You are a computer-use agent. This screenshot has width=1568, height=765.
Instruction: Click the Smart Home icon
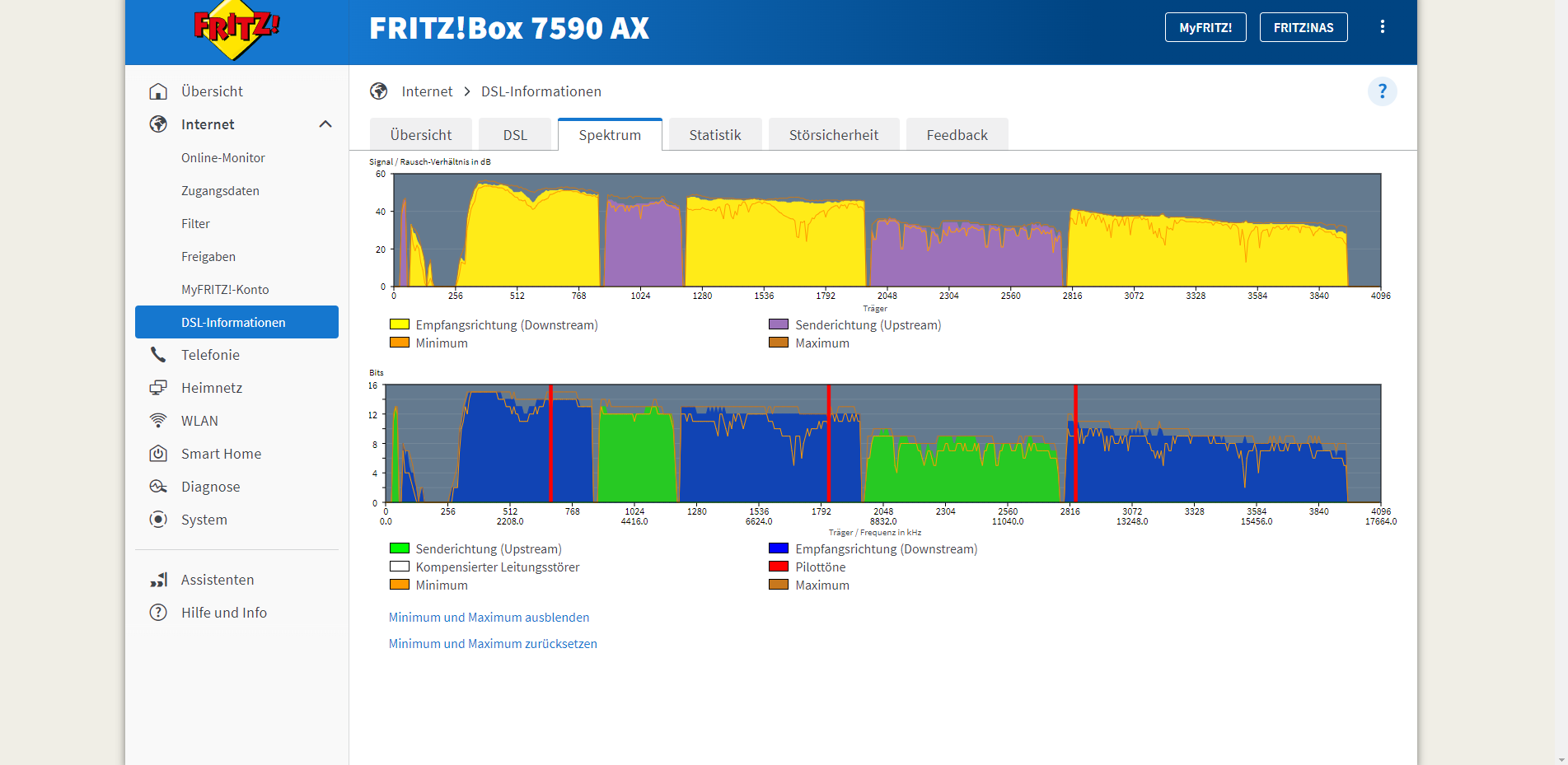(x=158, y=454)
